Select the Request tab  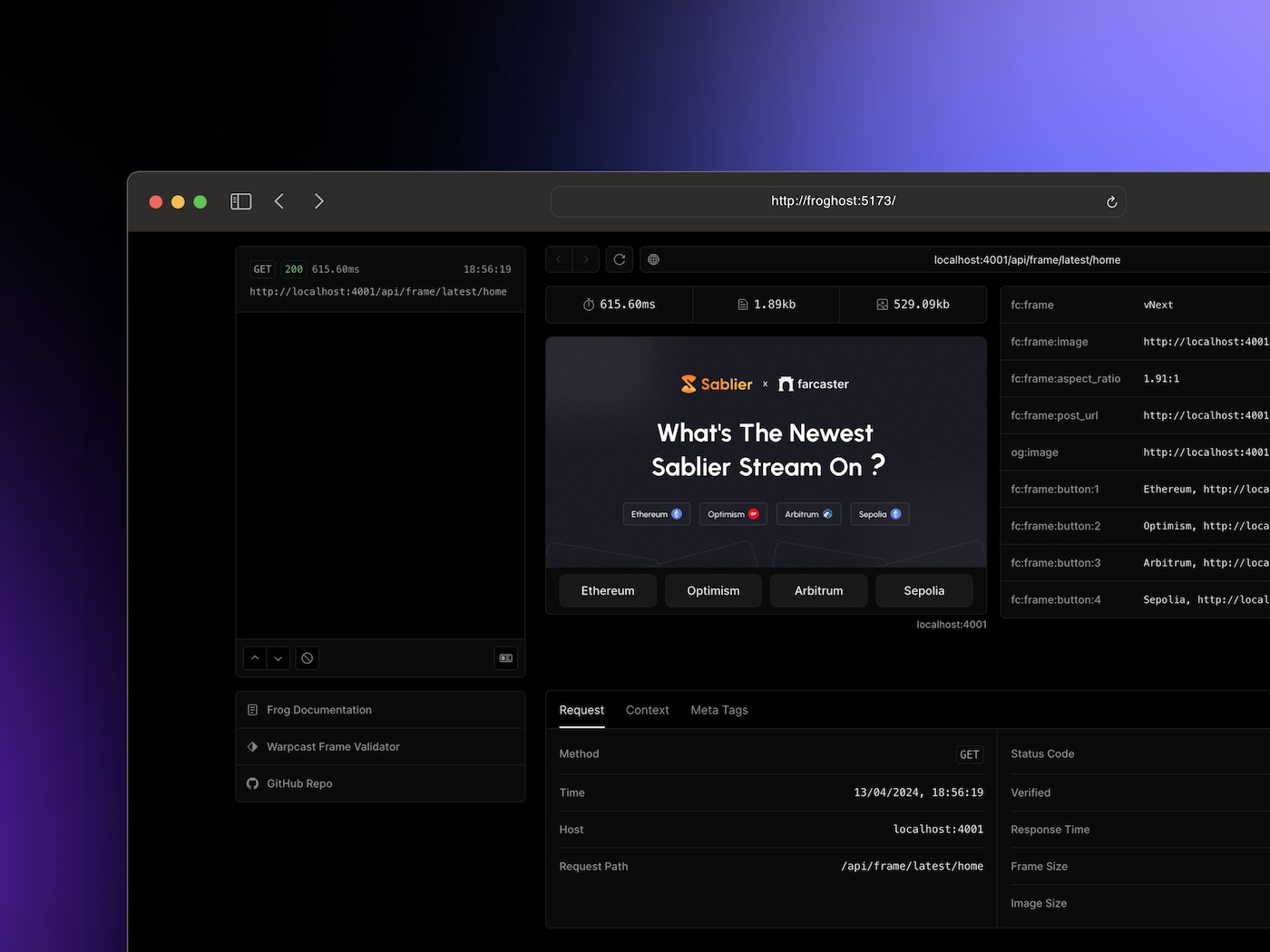coord(581,710)
